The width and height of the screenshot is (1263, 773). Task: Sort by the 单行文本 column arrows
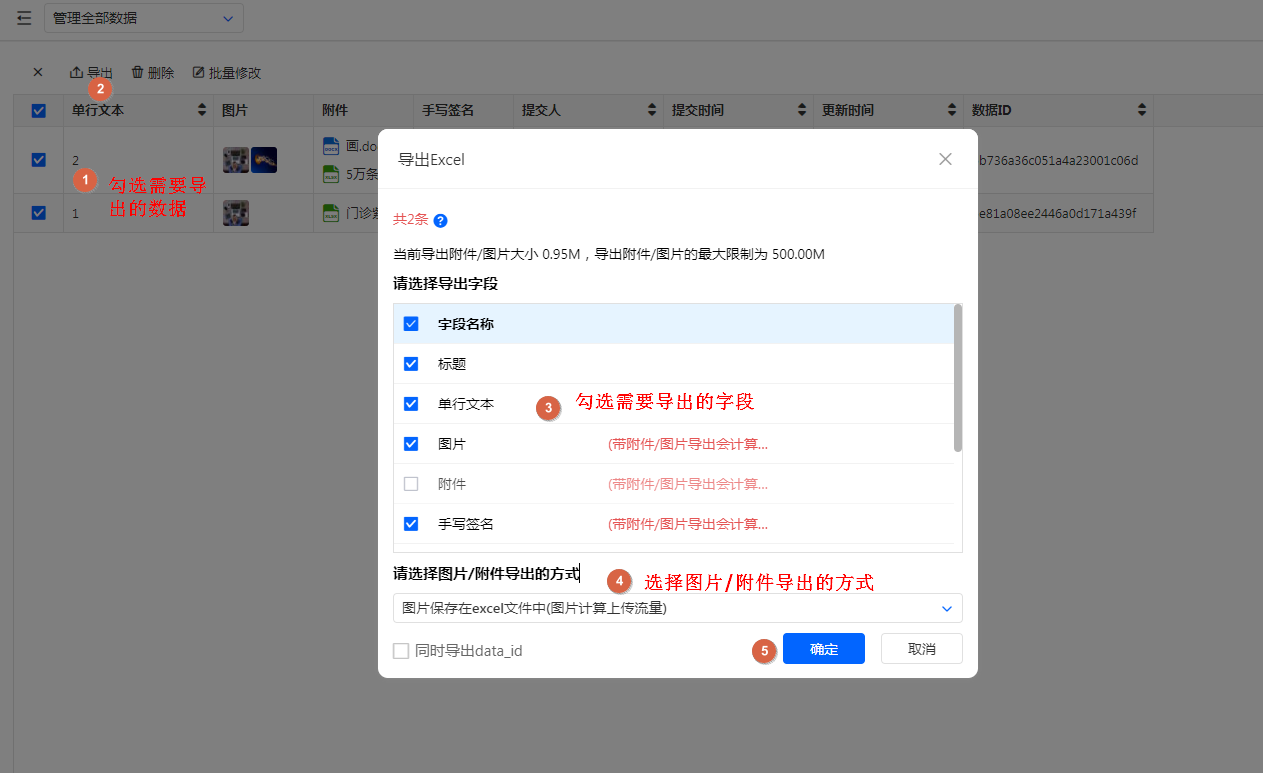pos(202,110)
